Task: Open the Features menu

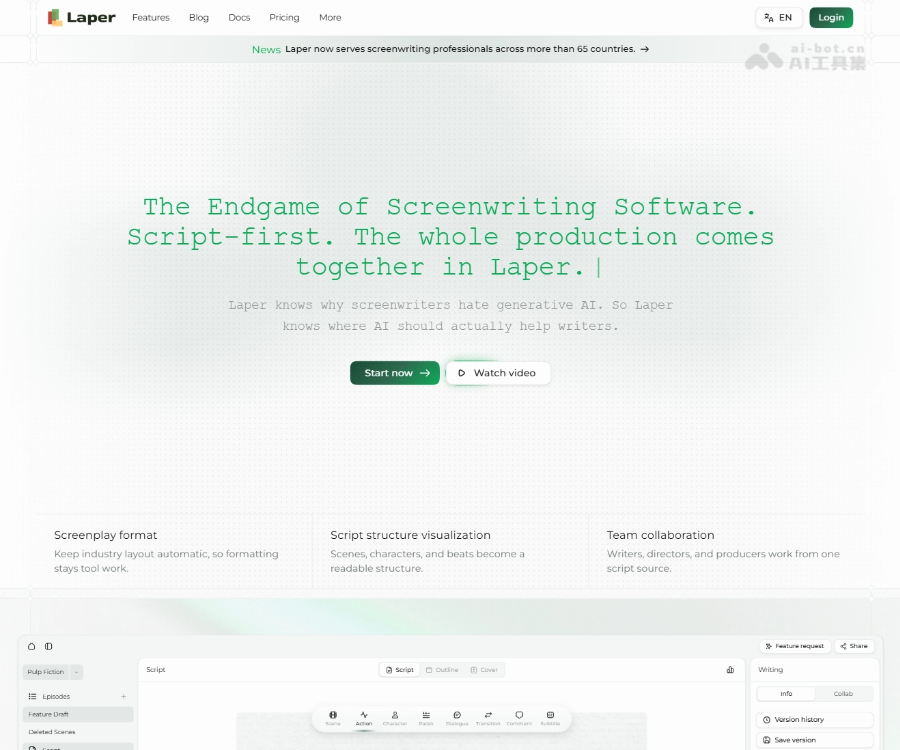Action: [151, 18]
